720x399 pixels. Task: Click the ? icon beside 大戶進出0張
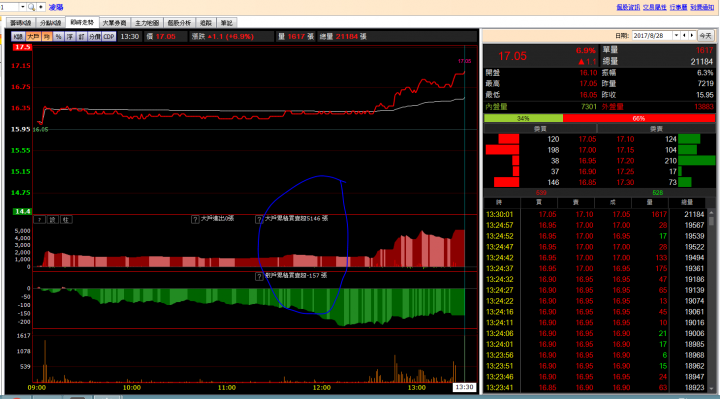(195, 219)
